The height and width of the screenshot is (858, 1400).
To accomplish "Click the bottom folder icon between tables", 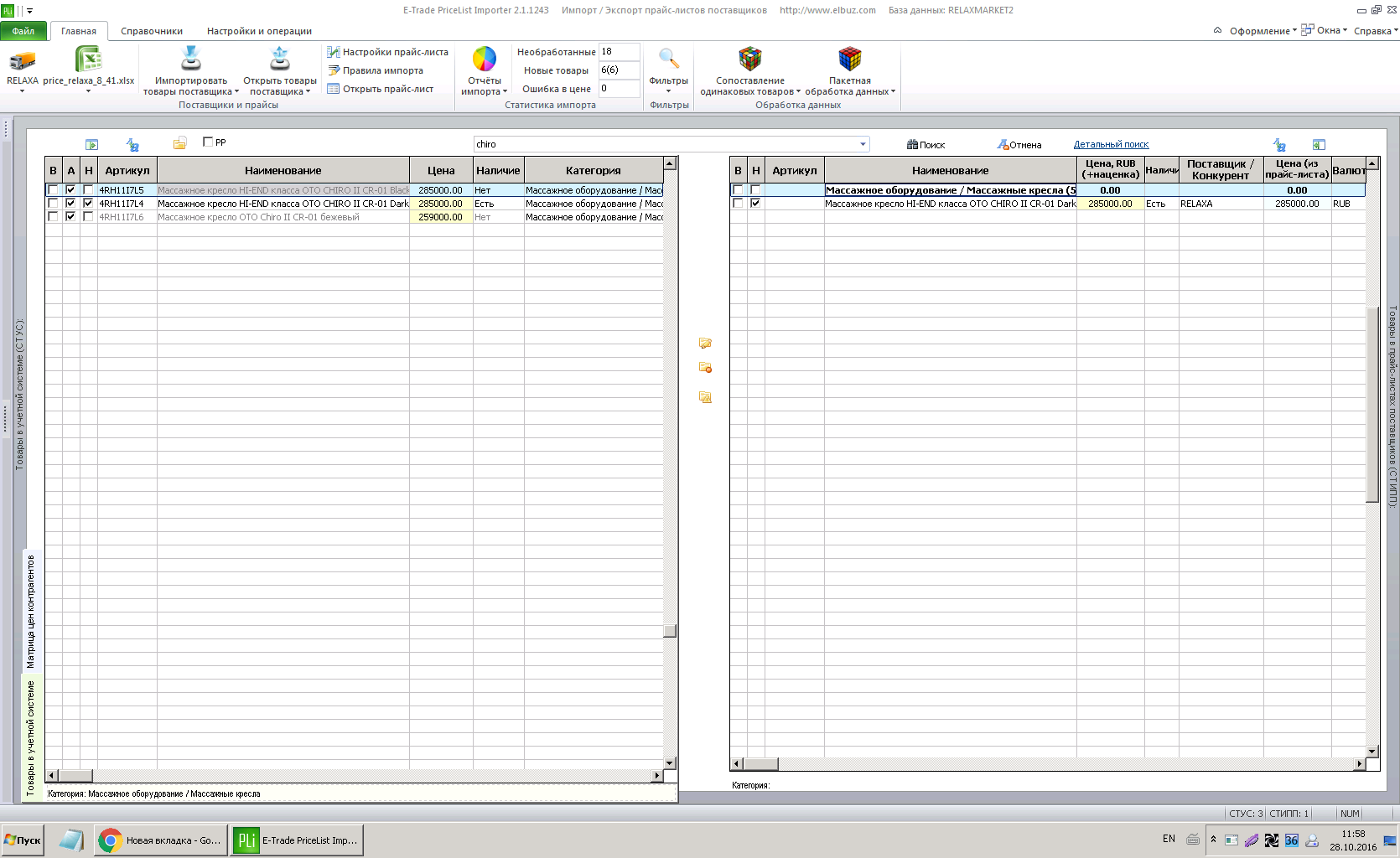I will point(705,397).
